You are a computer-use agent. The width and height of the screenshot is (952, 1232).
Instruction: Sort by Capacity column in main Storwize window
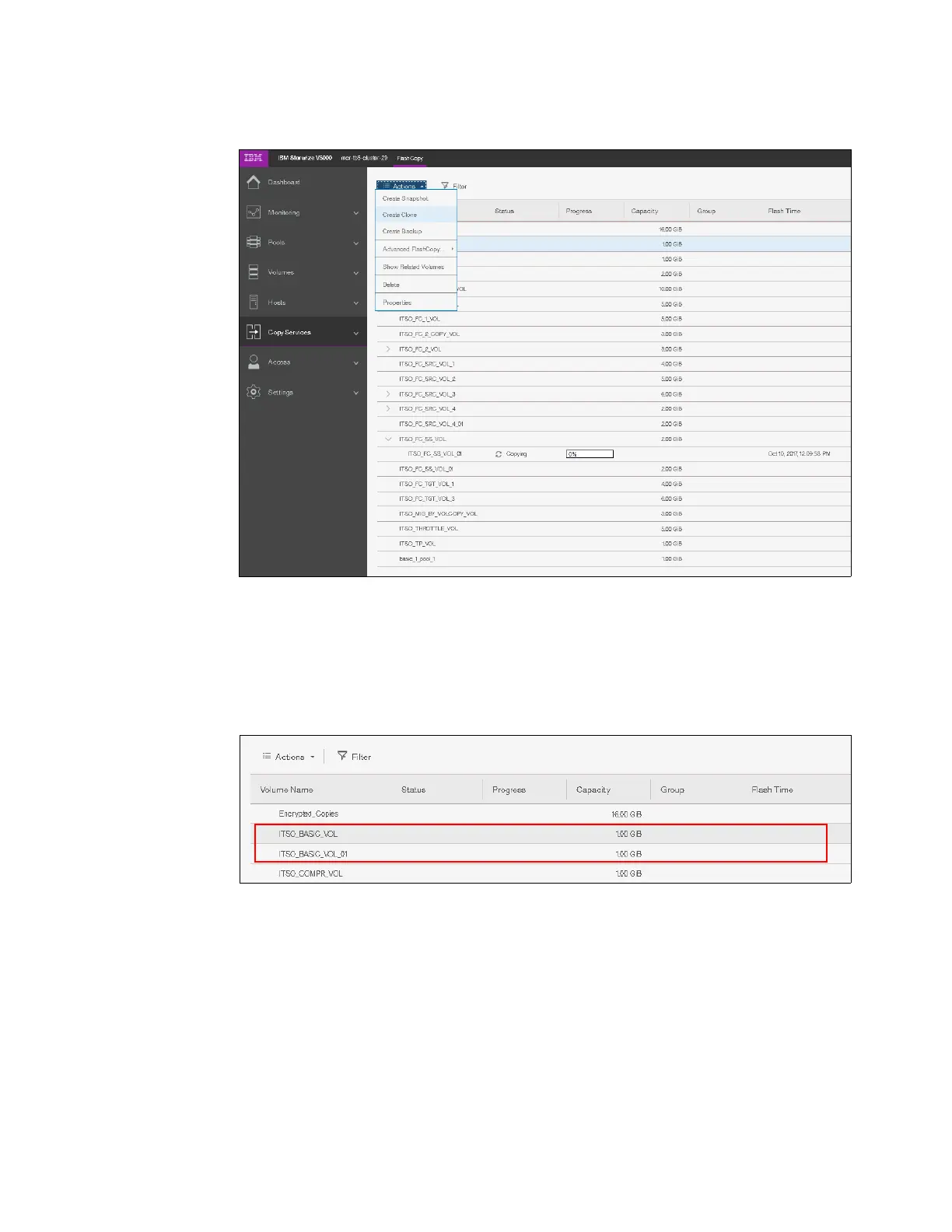645,211
